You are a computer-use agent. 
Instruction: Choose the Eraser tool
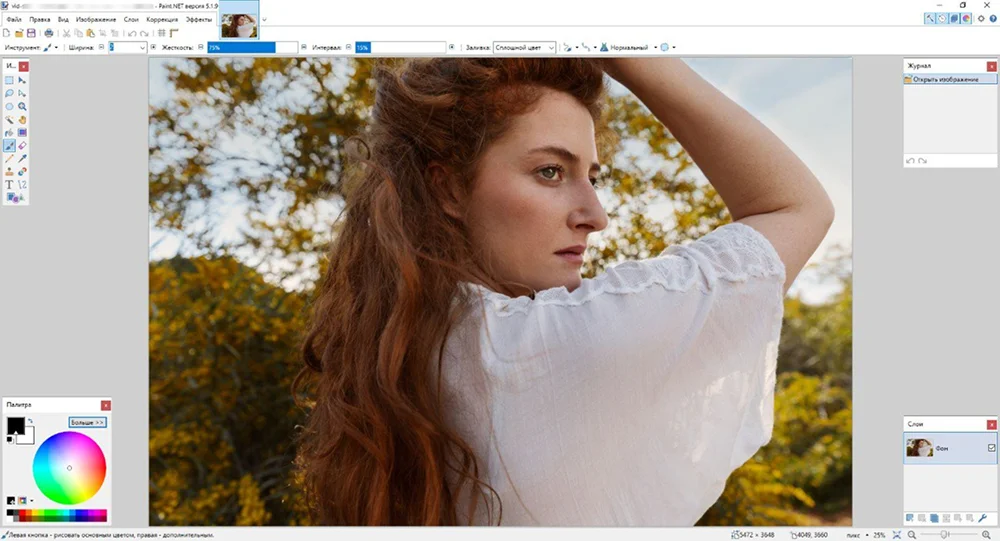coord(22,145)
